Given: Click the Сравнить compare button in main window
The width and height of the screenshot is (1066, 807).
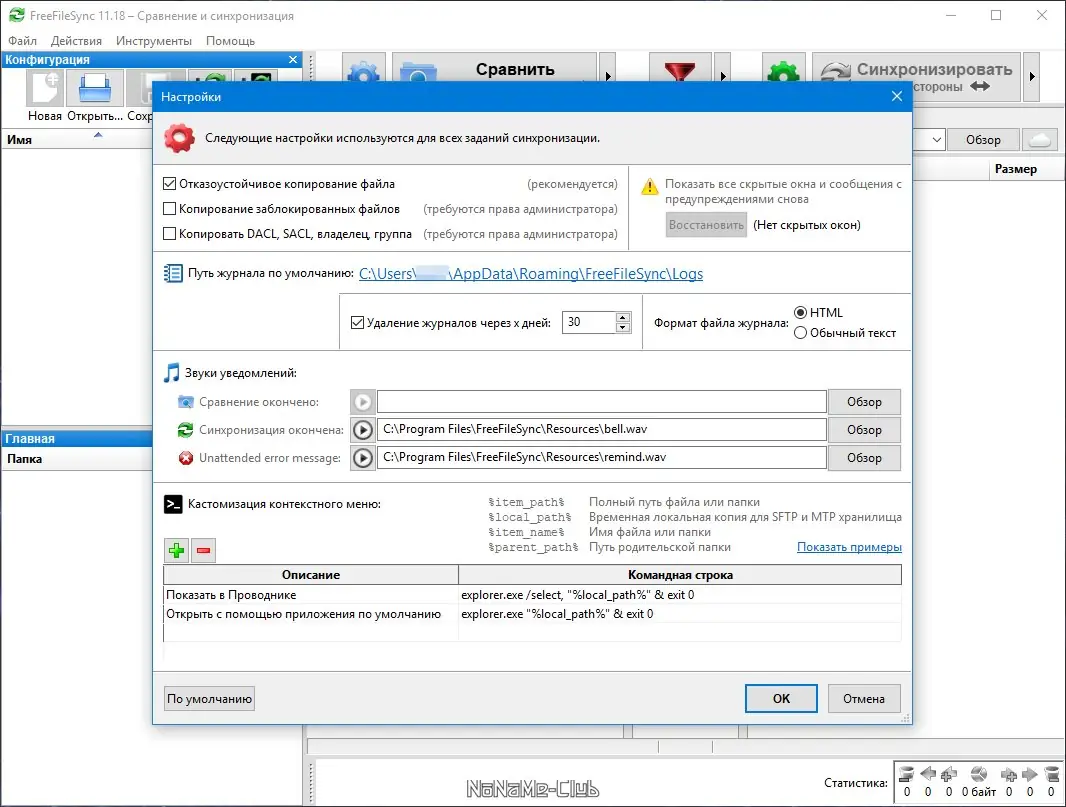Looking at the screenshot, I should [495, 68].
